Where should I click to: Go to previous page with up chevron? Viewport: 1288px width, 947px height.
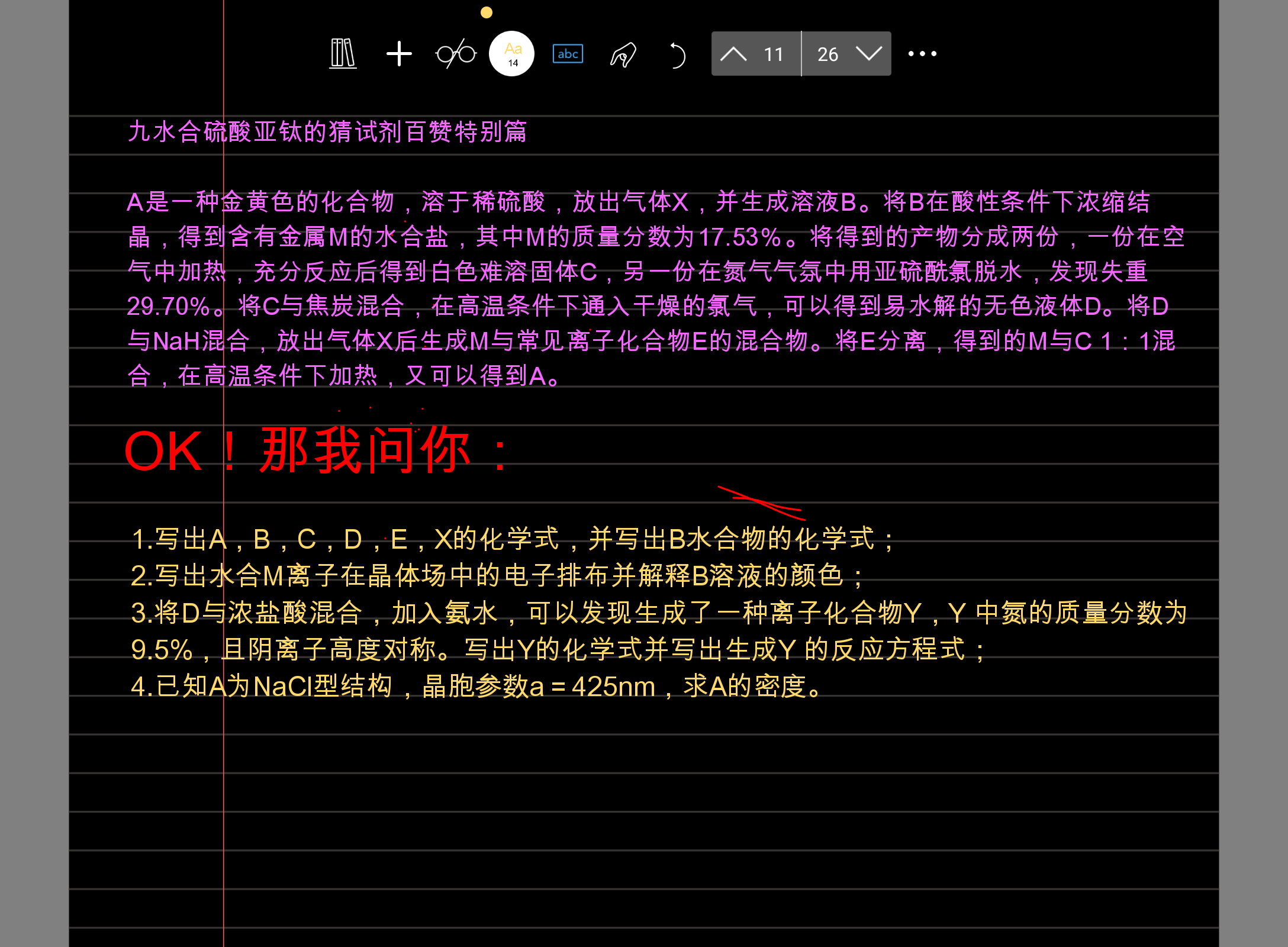[x=733, y=54]
